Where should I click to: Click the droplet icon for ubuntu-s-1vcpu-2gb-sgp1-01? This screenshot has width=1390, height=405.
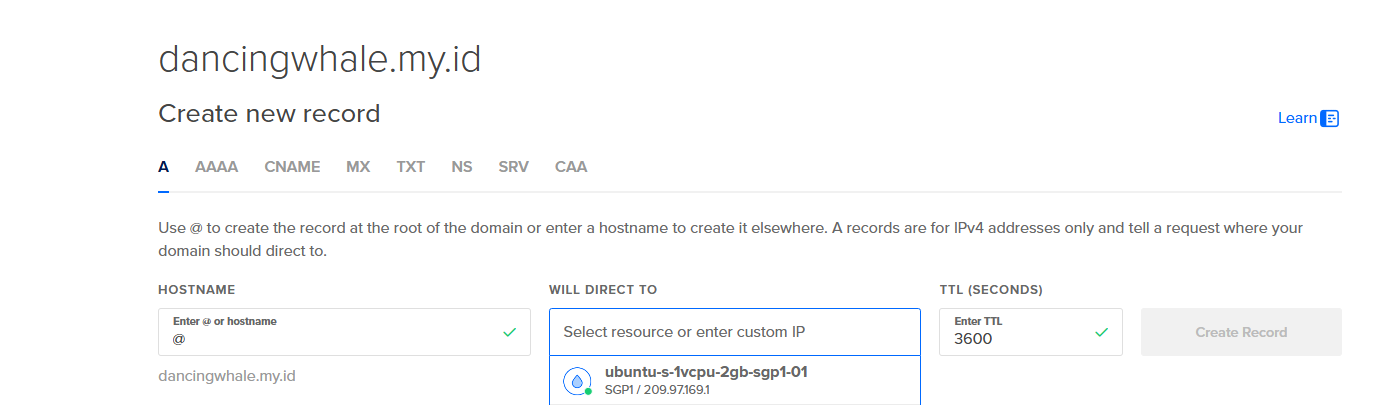(x=576, y=381)
